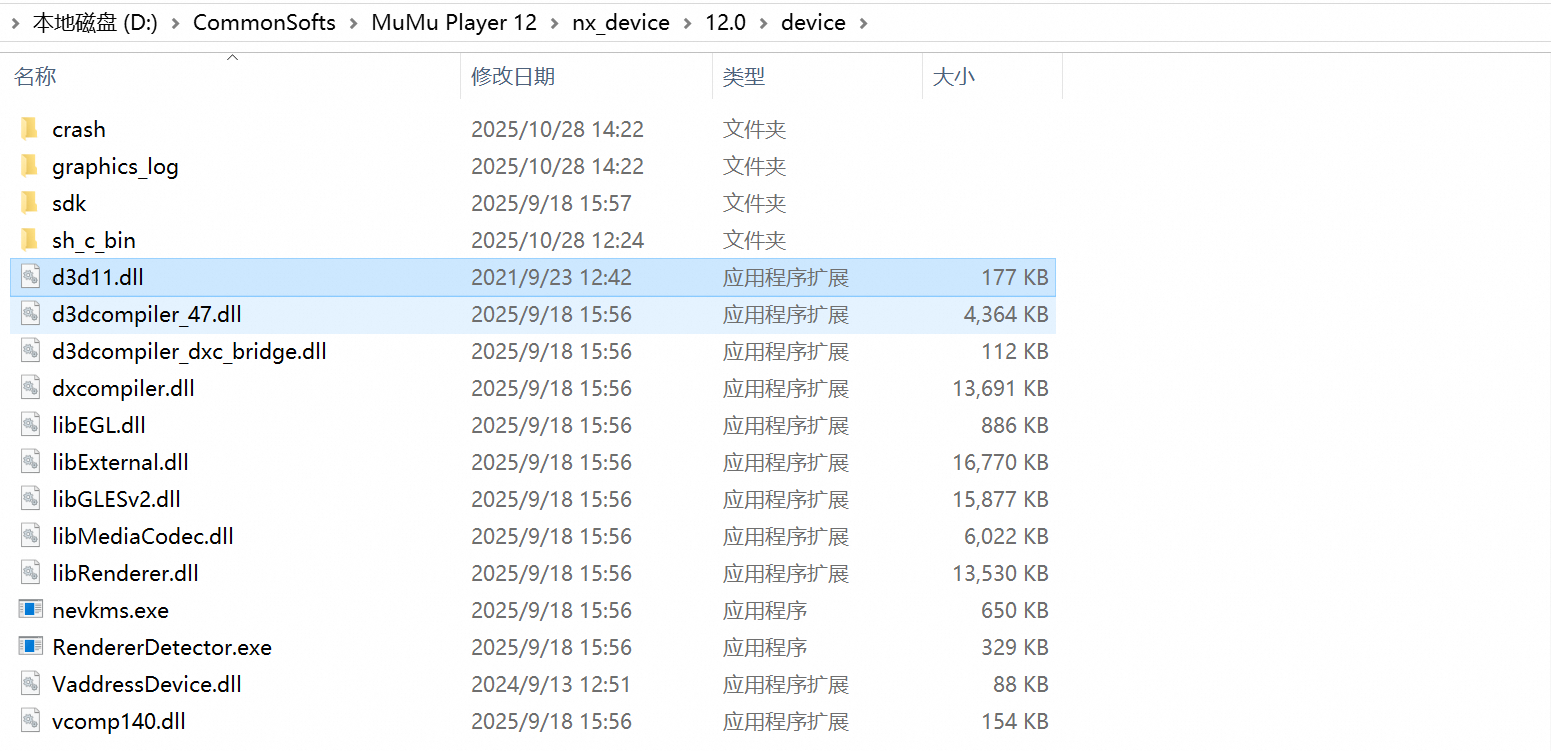Click the 4,364 KB size value
The width and height of the screenshot is (1551, 751).
point(1006,315)
